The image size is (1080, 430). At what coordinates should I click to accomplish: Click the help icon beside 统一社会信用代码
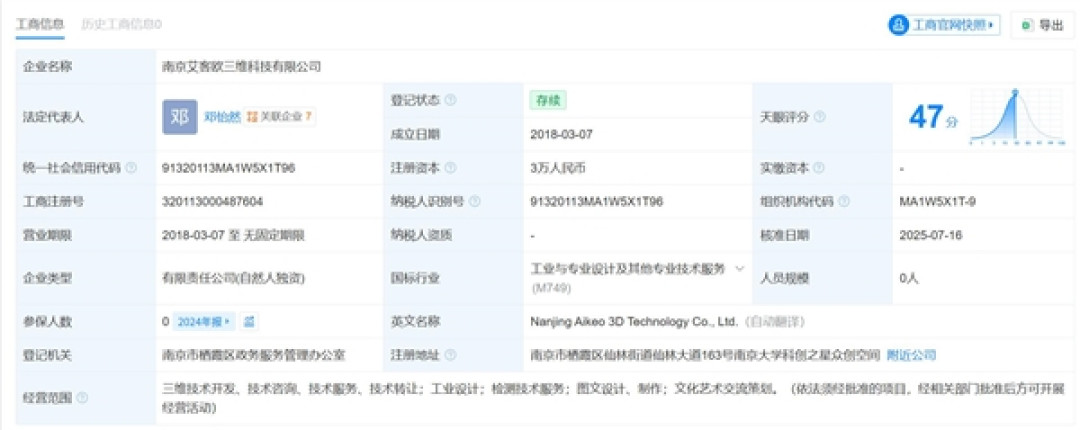[131, 168]
